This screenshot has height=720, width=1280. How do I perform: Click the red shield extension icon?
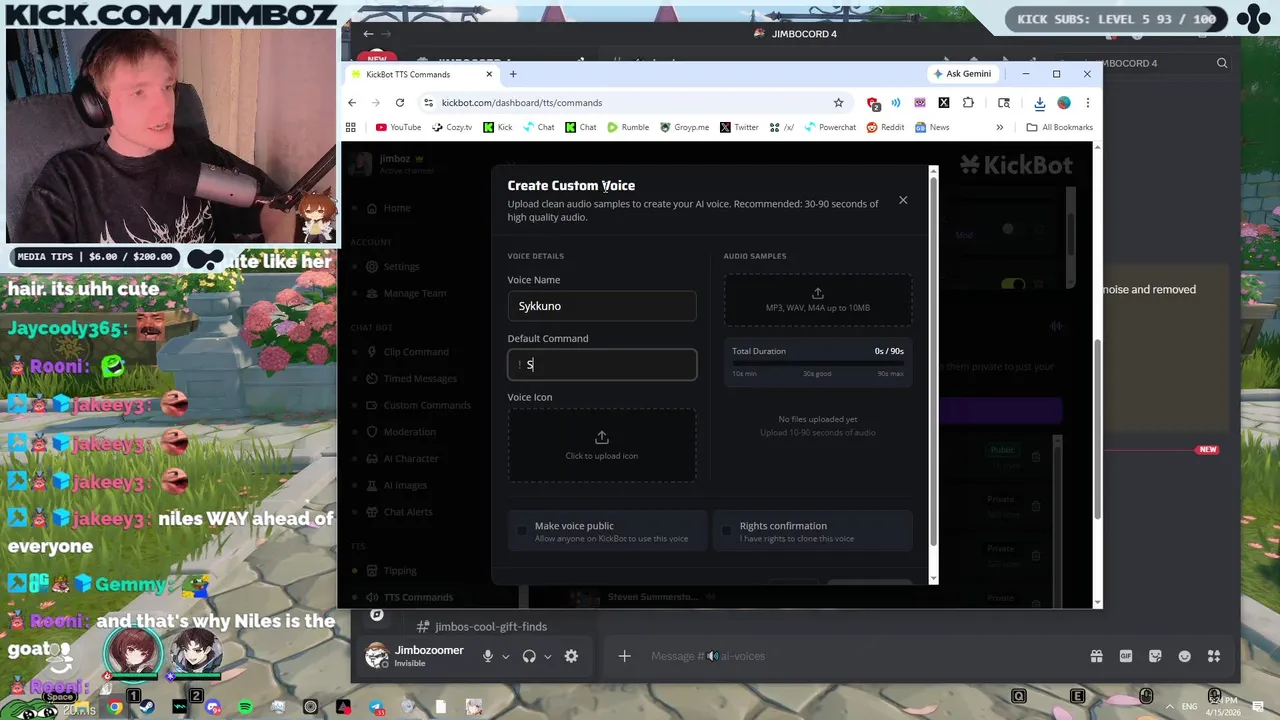873,103
